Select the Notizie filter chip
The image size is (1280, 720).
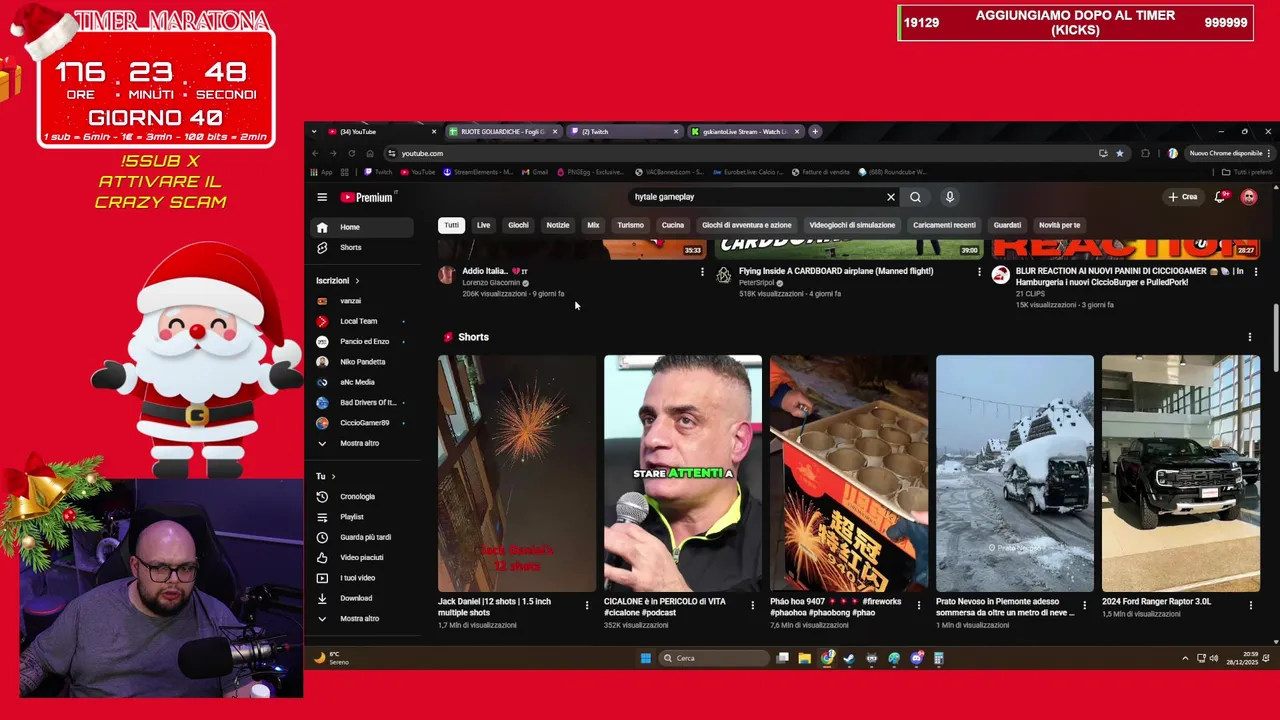point(558,225)
